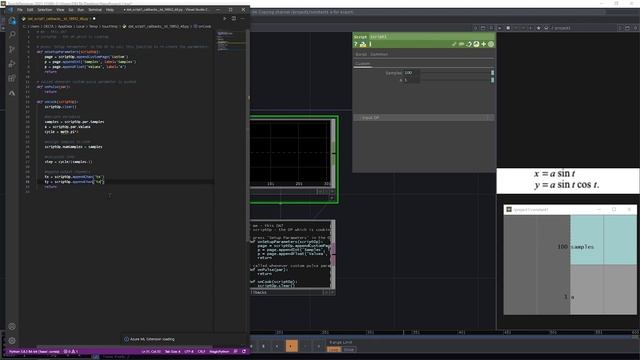The image size is (640, 360).
Task: Change CRLF line ending in status bar
Action: [201, 351]
